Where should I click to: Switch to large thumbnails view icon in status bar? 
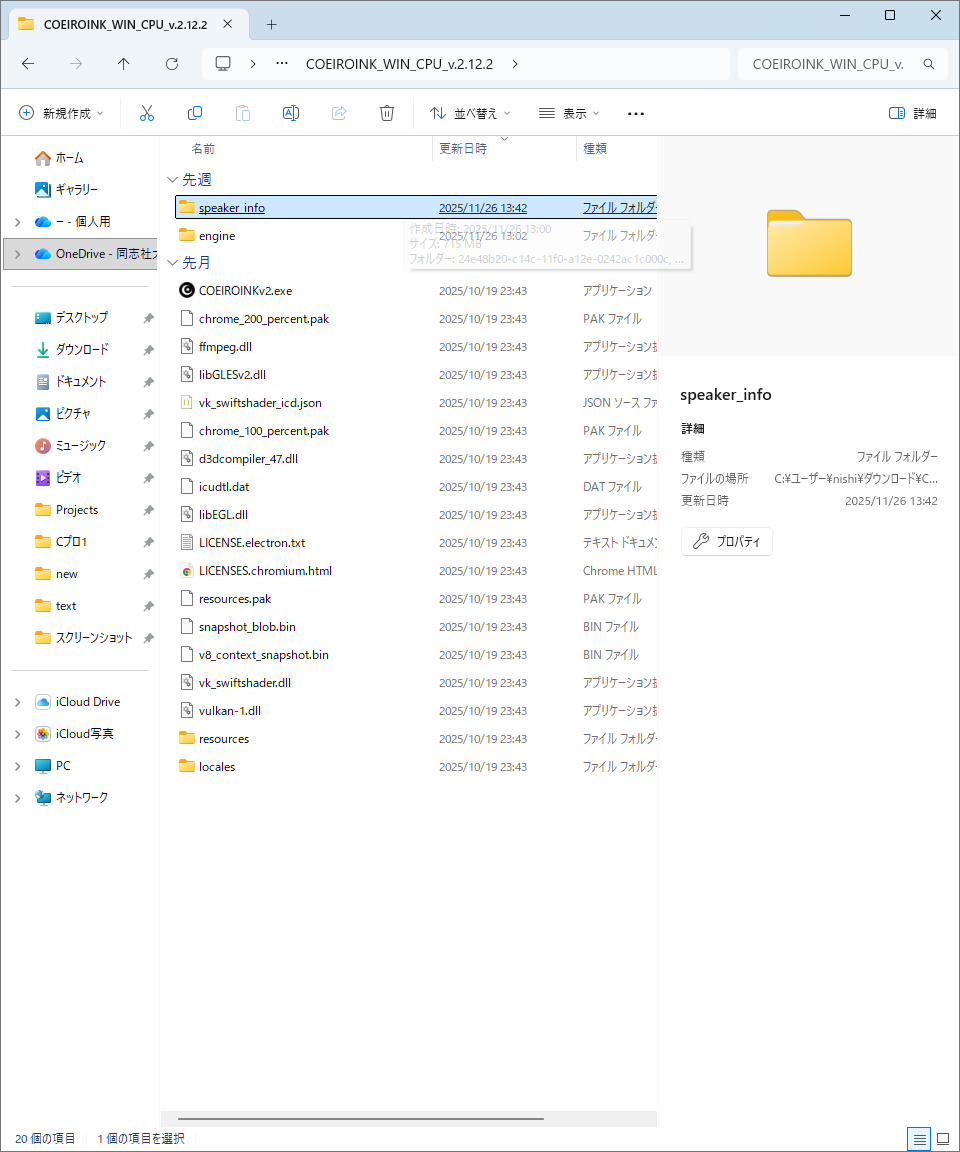tap(943, 1139)
